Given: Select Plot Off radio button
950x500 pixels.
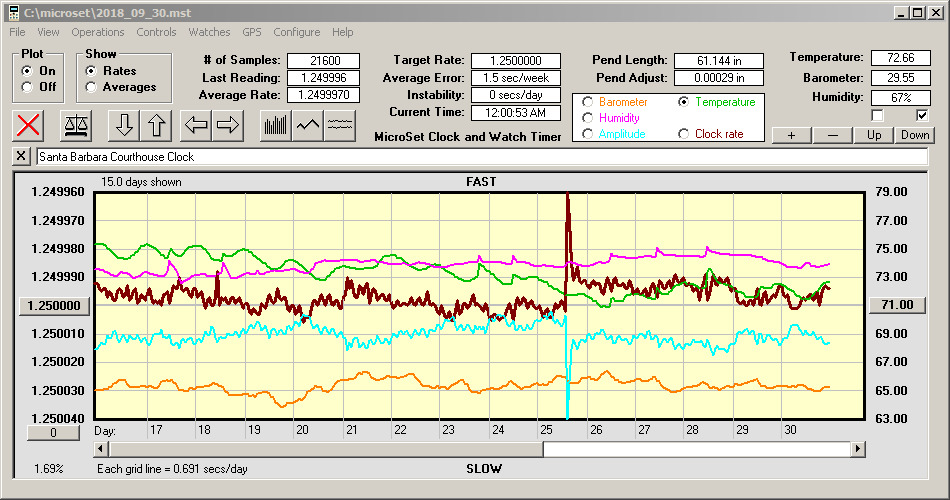Looking at the screenshot, I should pyautogui.click(x=27, y=87).
